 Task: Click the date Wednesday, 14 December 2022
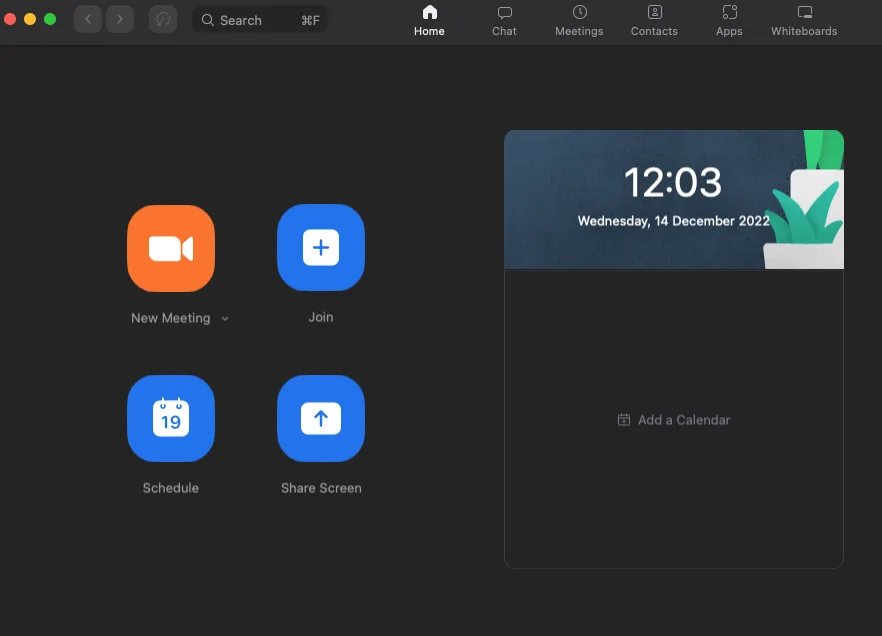tap(673, 221)
